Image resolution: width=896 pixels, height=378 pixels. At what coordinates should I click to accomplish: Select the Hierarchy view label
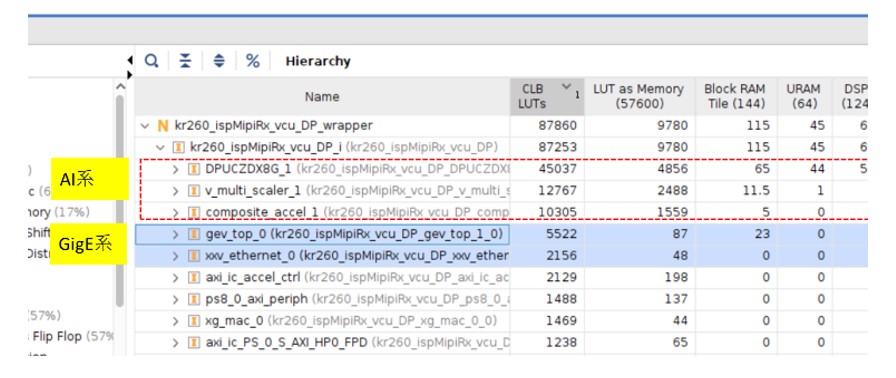click(x=318, y=61)
